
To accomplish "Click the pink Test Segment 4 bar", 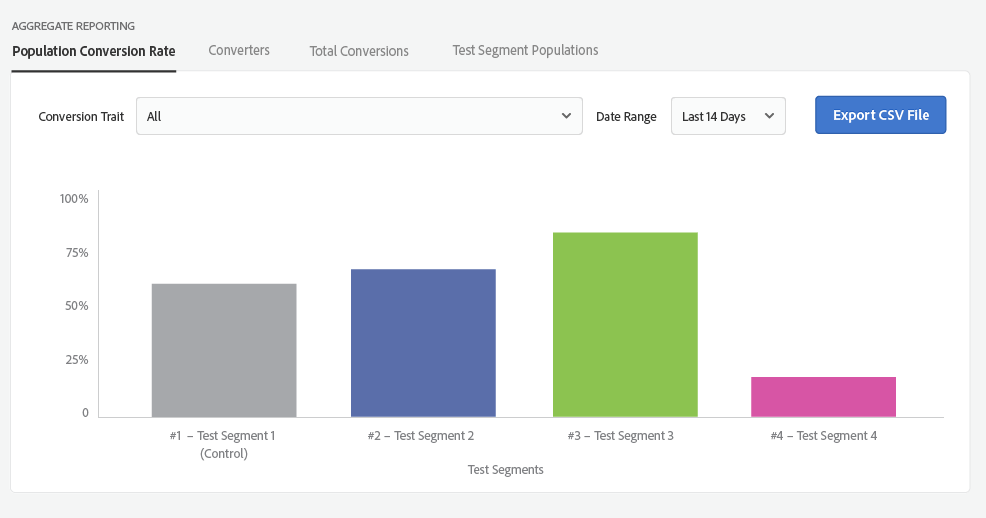I will 823,397.
